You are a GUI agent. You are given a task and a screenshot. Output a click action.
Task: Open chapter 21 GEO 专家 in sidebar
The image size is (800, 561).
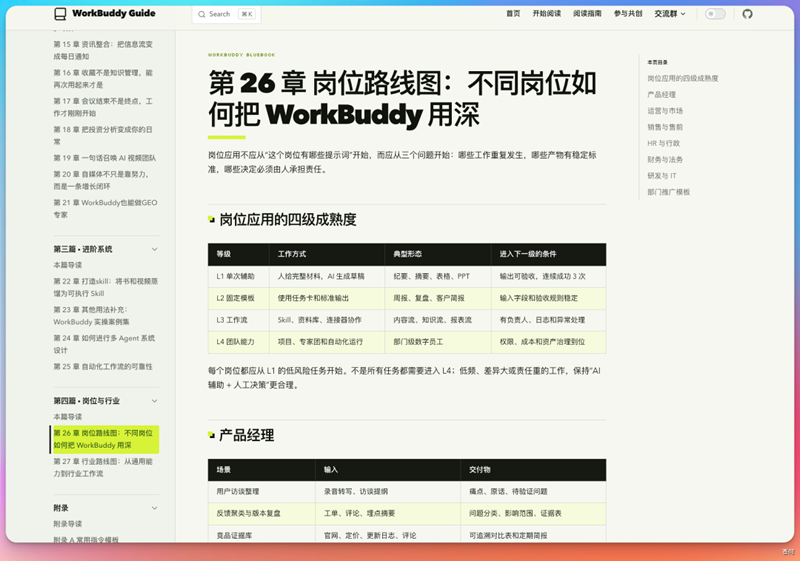[105, 209]
